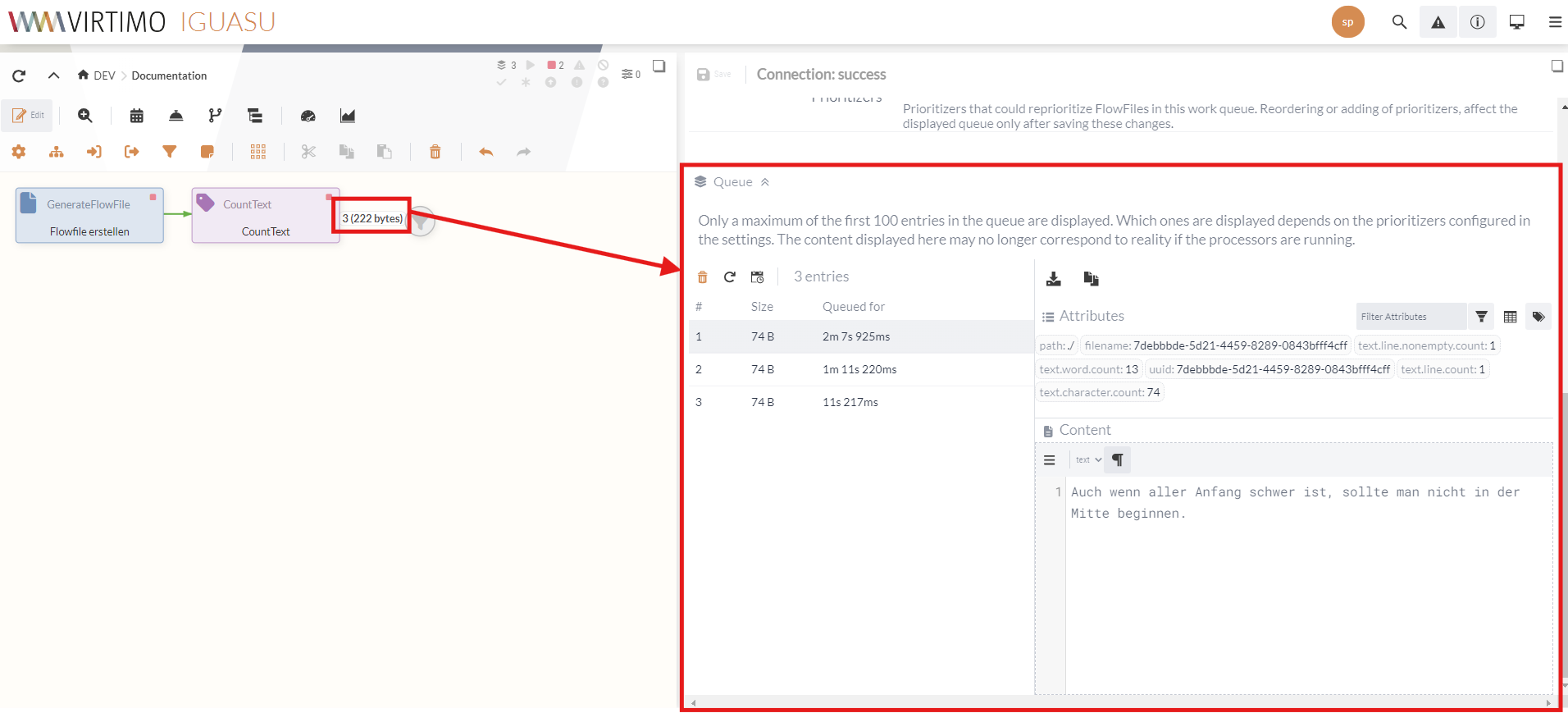This screenshot has height=713, width=1568.
Task: Click the up chevron beside breadcrumb
Action: pyautogui.click(x=54, y=75)
